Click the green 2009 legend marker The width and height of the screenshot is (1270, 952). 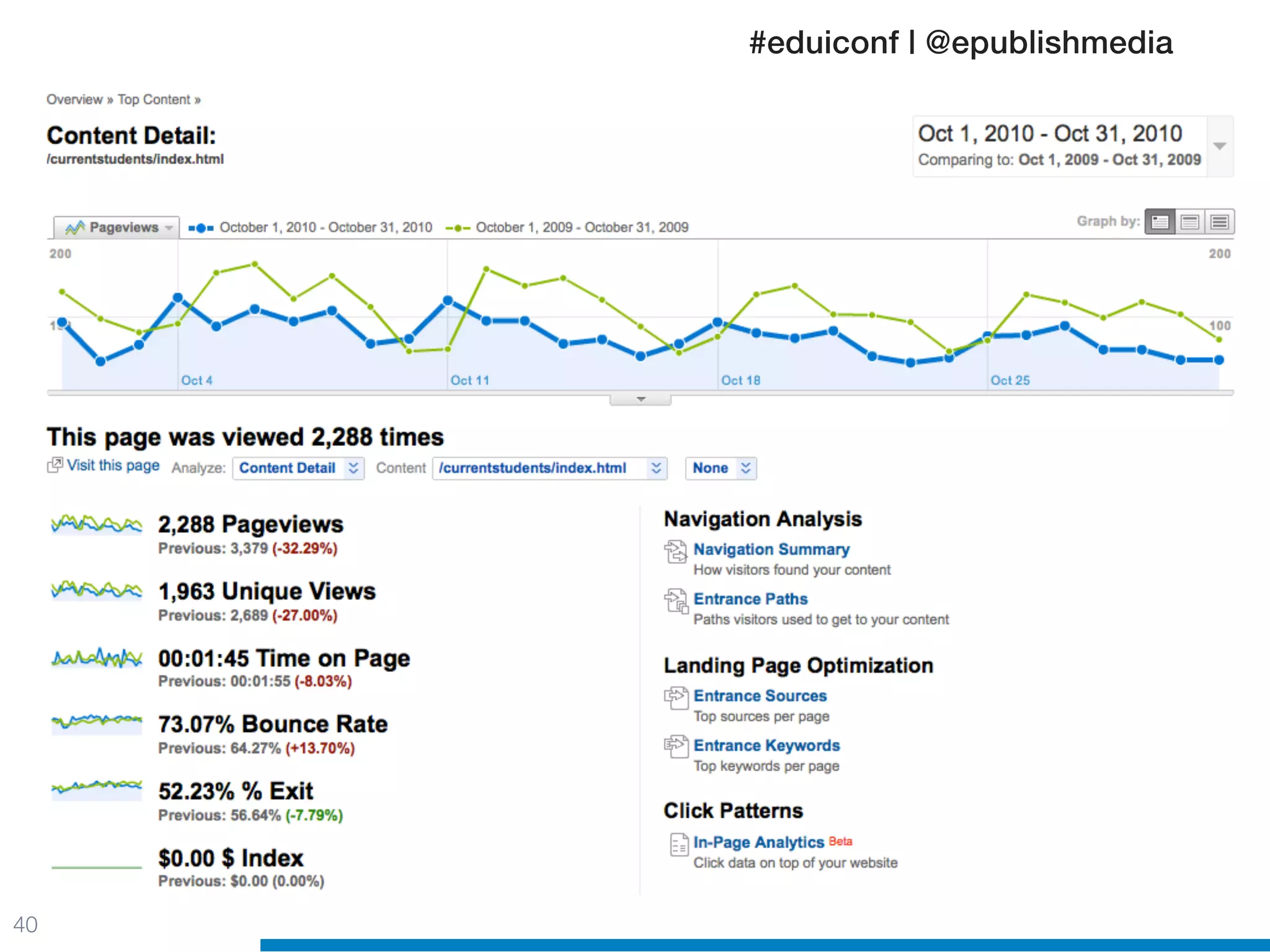(x=458, y=228)
